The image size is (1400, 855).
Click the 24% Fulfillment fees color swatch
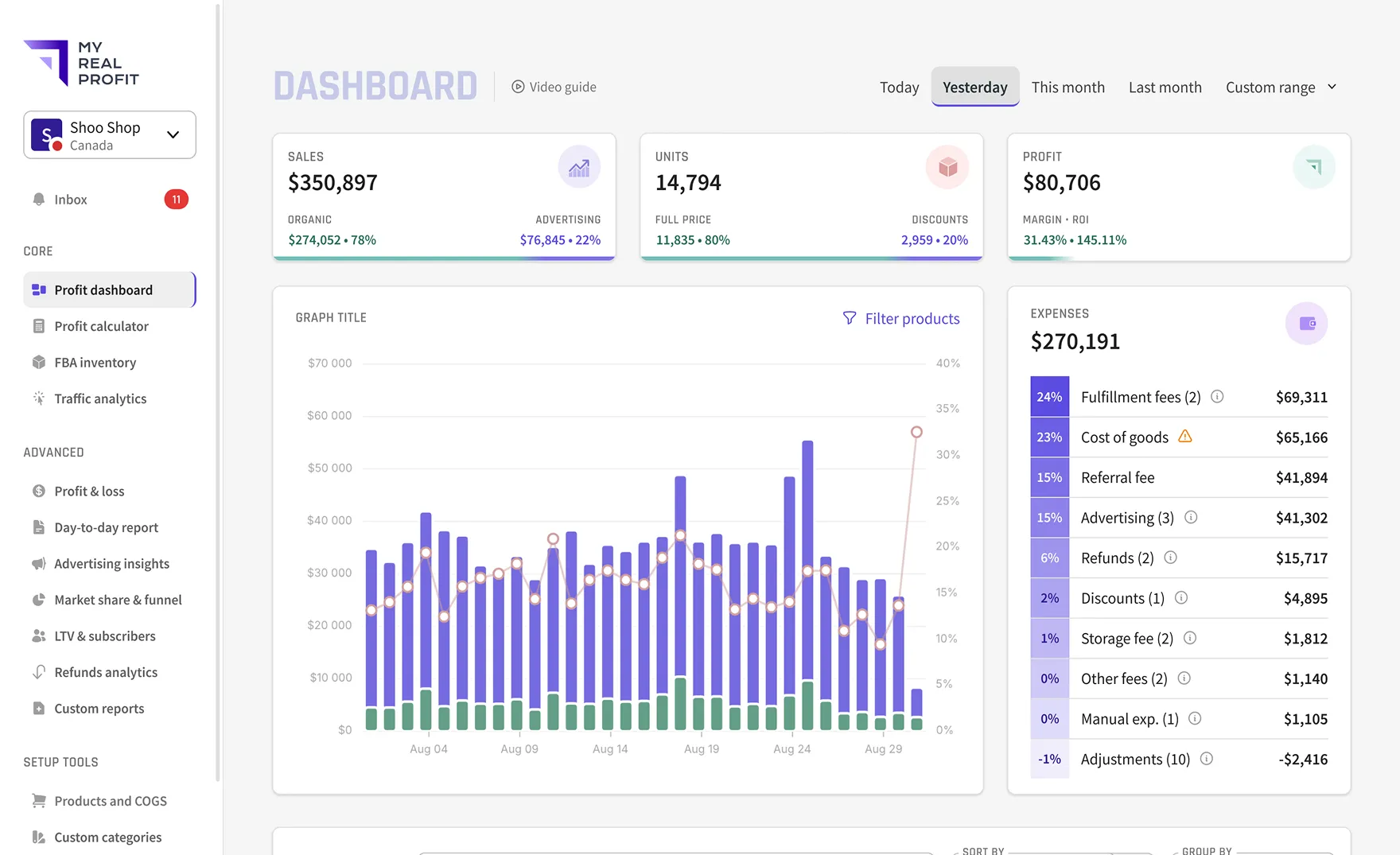1050,397
